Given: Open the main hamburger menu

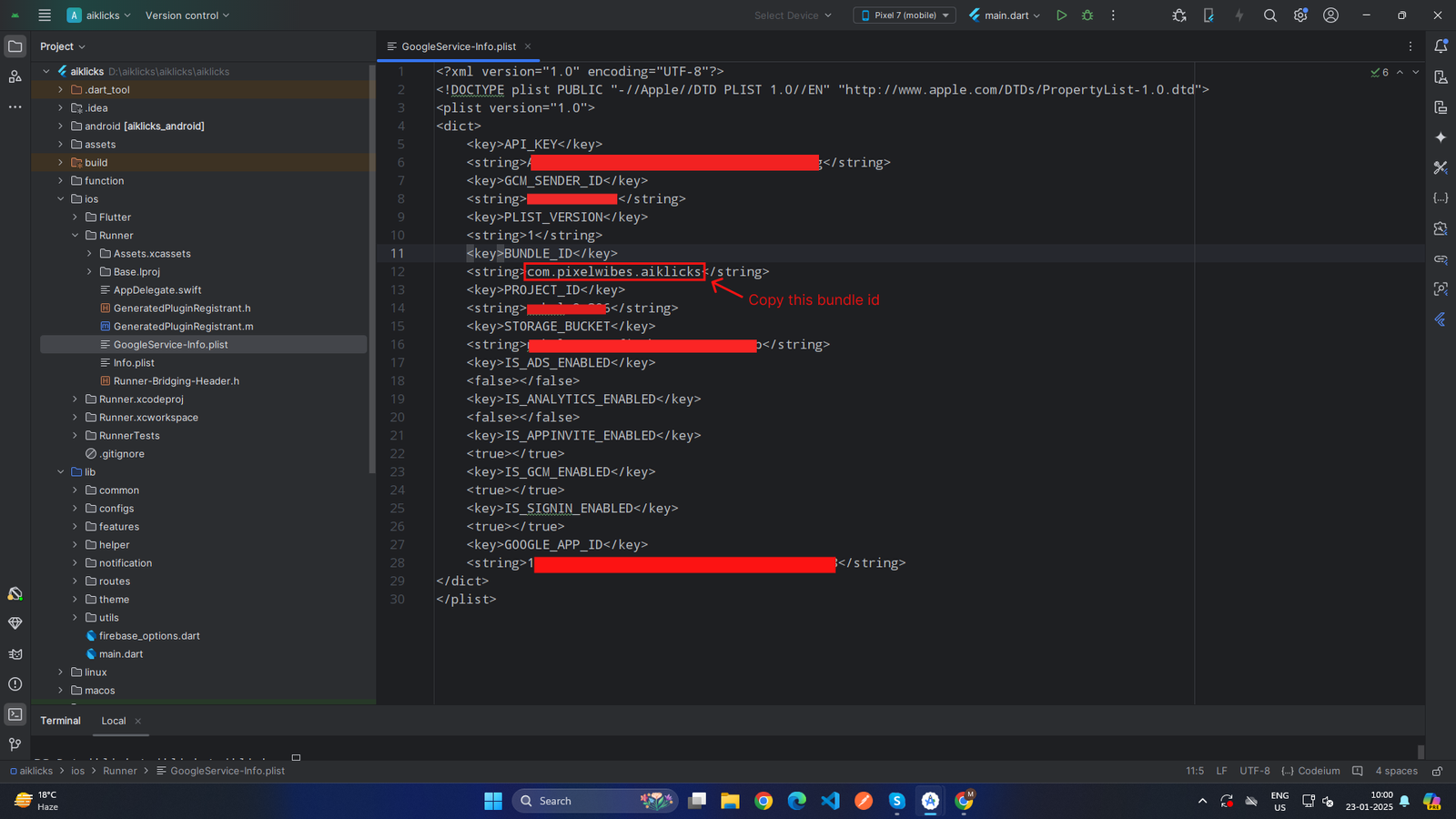Looking at the screenshot, I should [45, 15].
